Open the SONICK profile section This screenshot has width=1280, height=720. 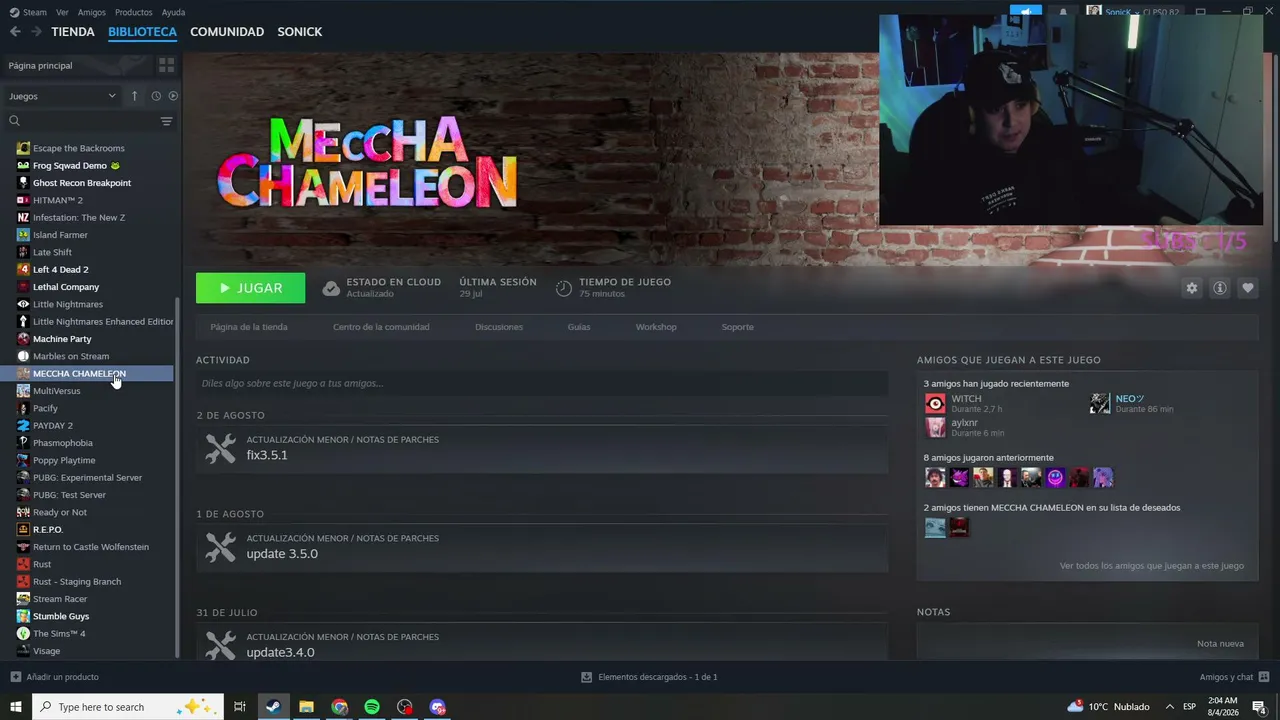point(299,32)
